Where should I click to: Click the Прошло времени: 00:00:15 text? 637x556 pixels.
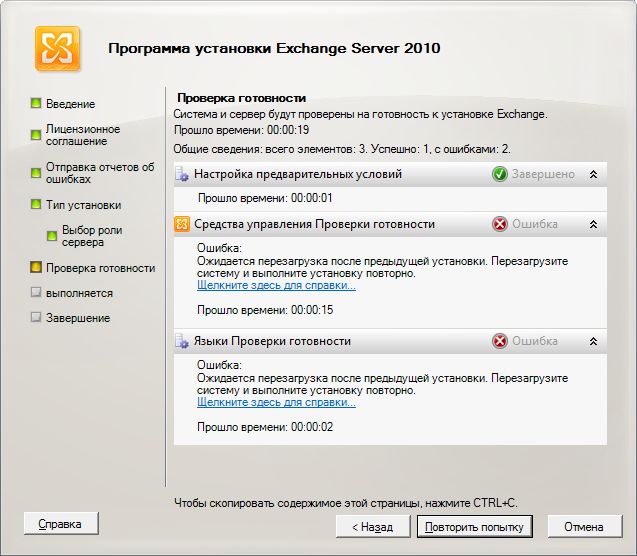click(265, 310)
